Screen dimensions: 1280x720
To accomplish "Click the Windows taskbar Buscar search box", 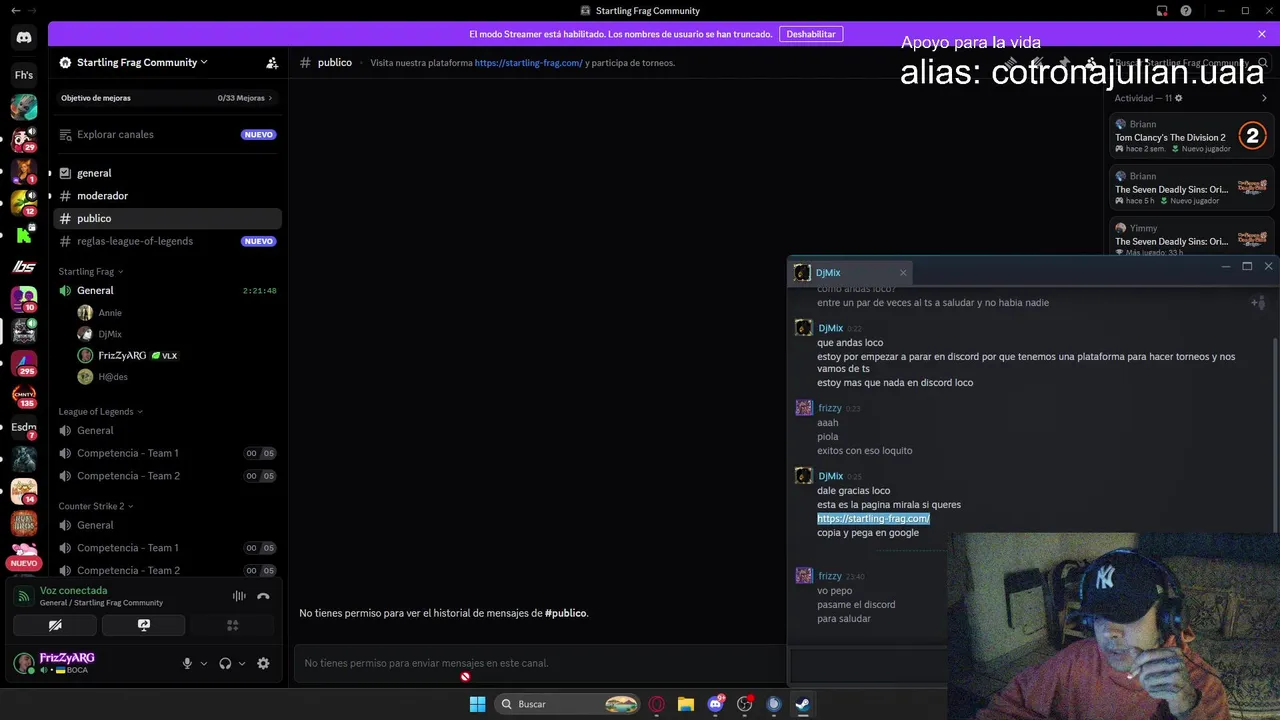I will coord(569,704).
